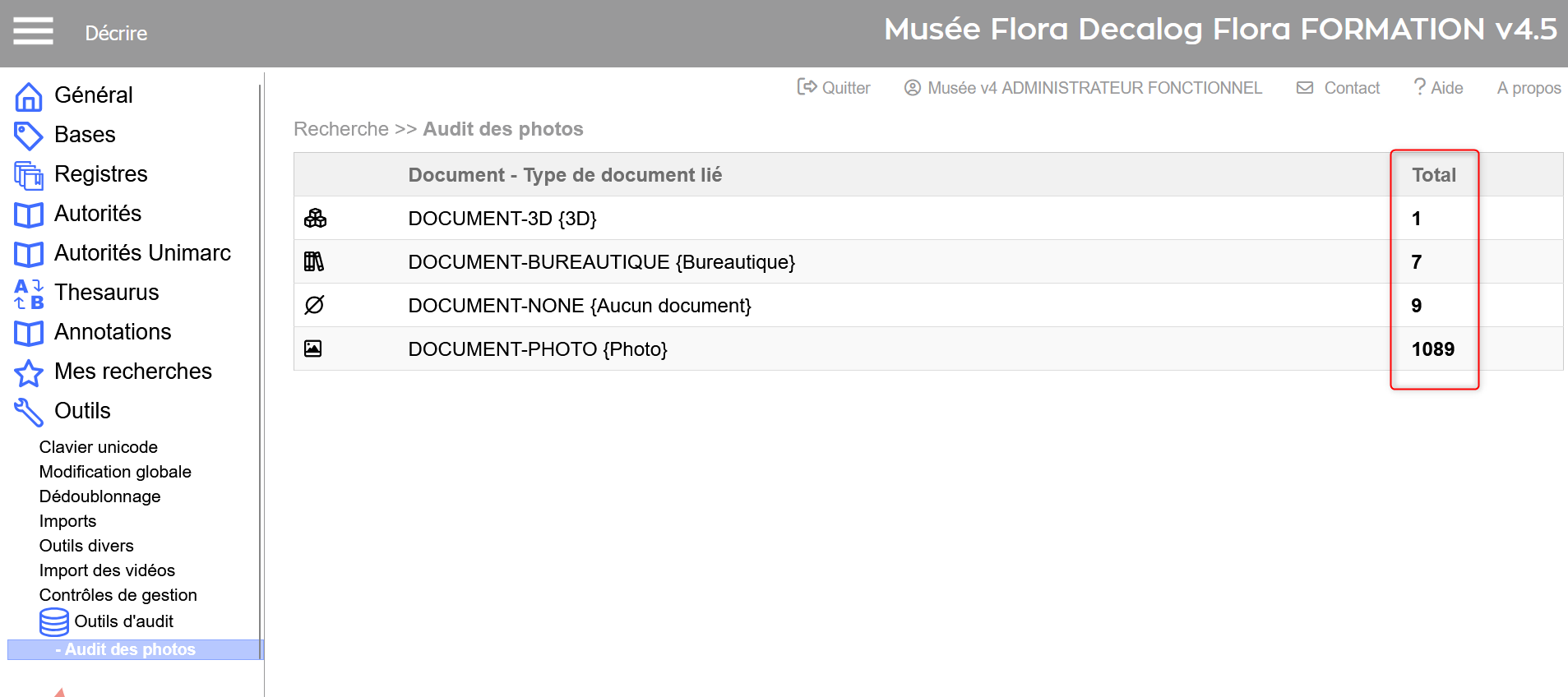The height and width of the screenshot is (697, 1568).
Task: Click the DOCUMENT-PHOTO image icon
Action: [313, 348]
